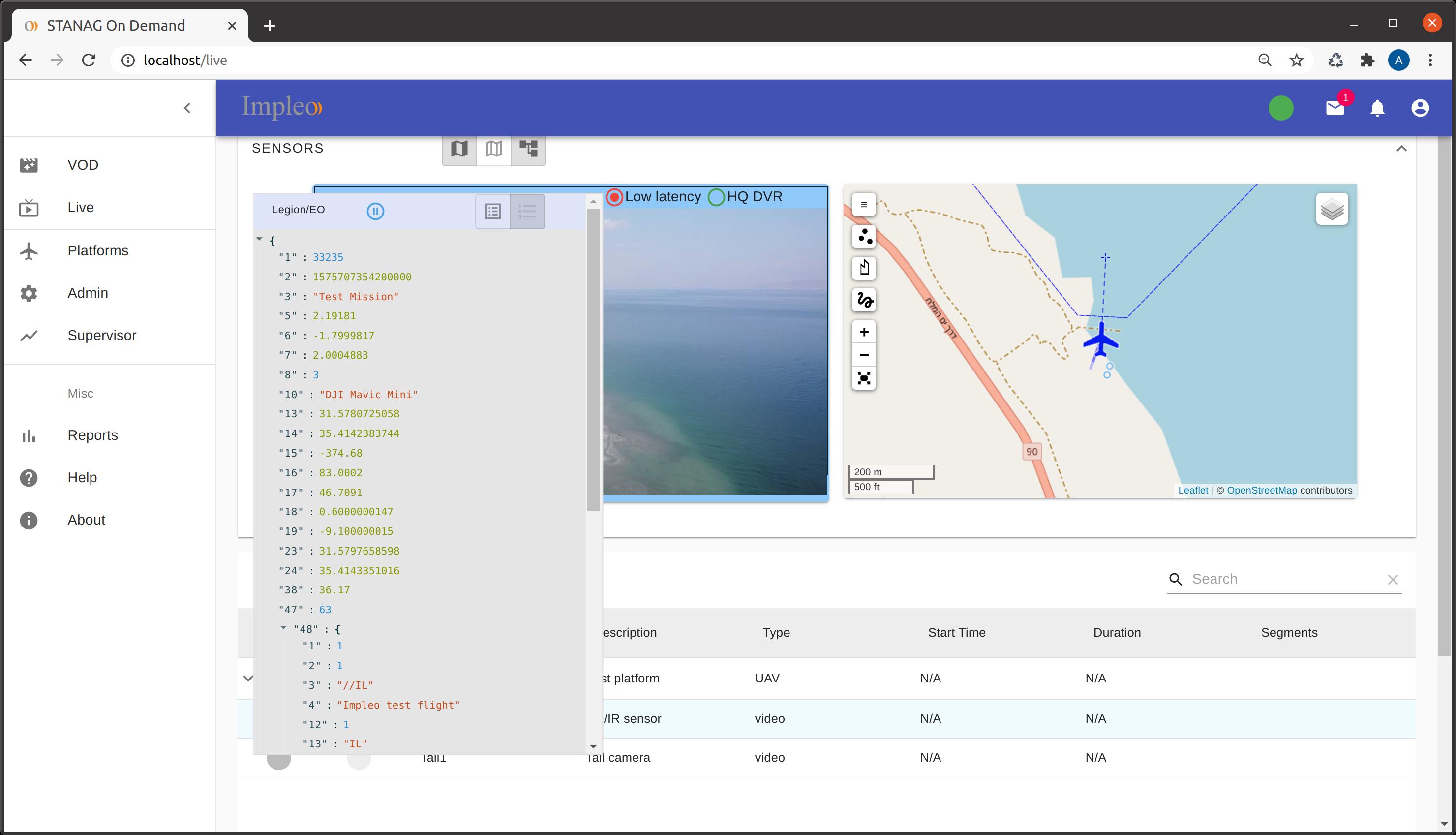Open the Platforms menu item
Image resolution: width=1456 pixels, height=835 pixels.
coord(97,250)
